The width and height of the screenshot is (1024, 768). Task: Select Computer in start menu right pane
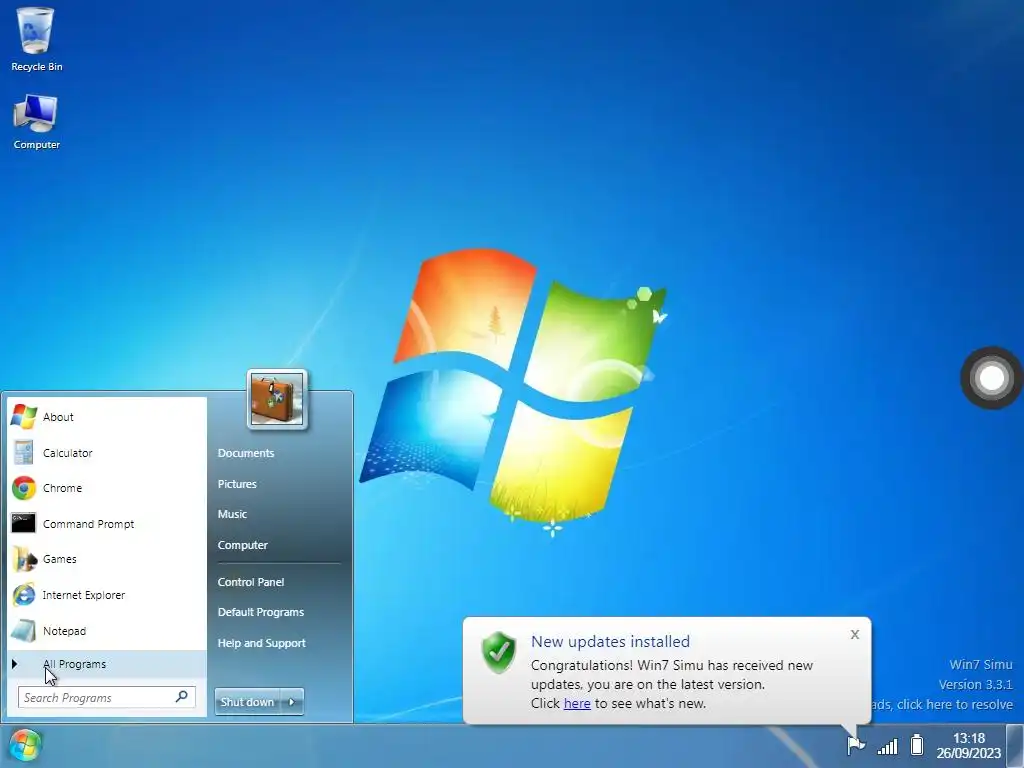243,545
